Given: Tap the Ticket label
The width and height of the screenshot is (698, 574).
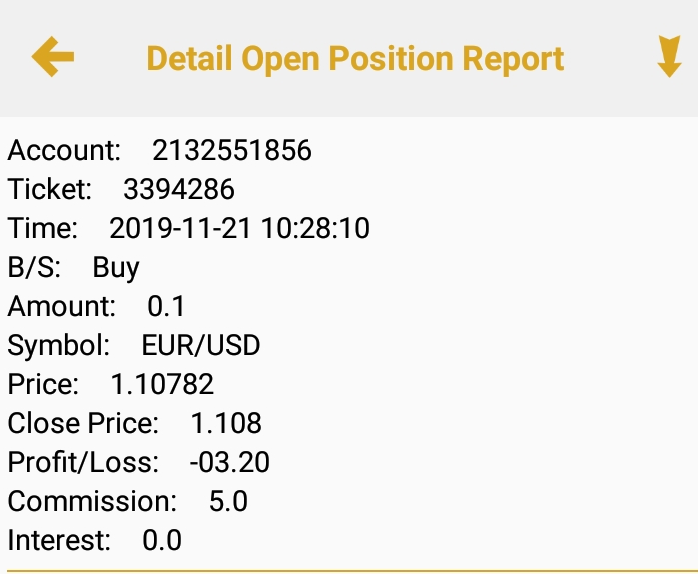Looking at the screenshot, I should [x=50, y=190].
